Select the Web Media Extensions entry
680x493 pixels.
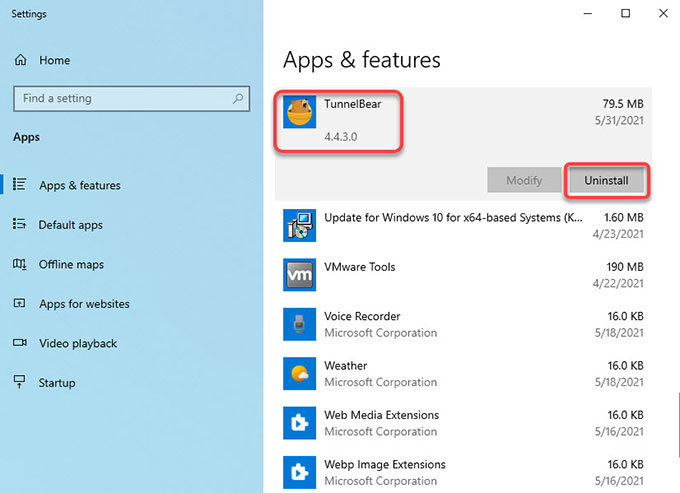point(463,423)
